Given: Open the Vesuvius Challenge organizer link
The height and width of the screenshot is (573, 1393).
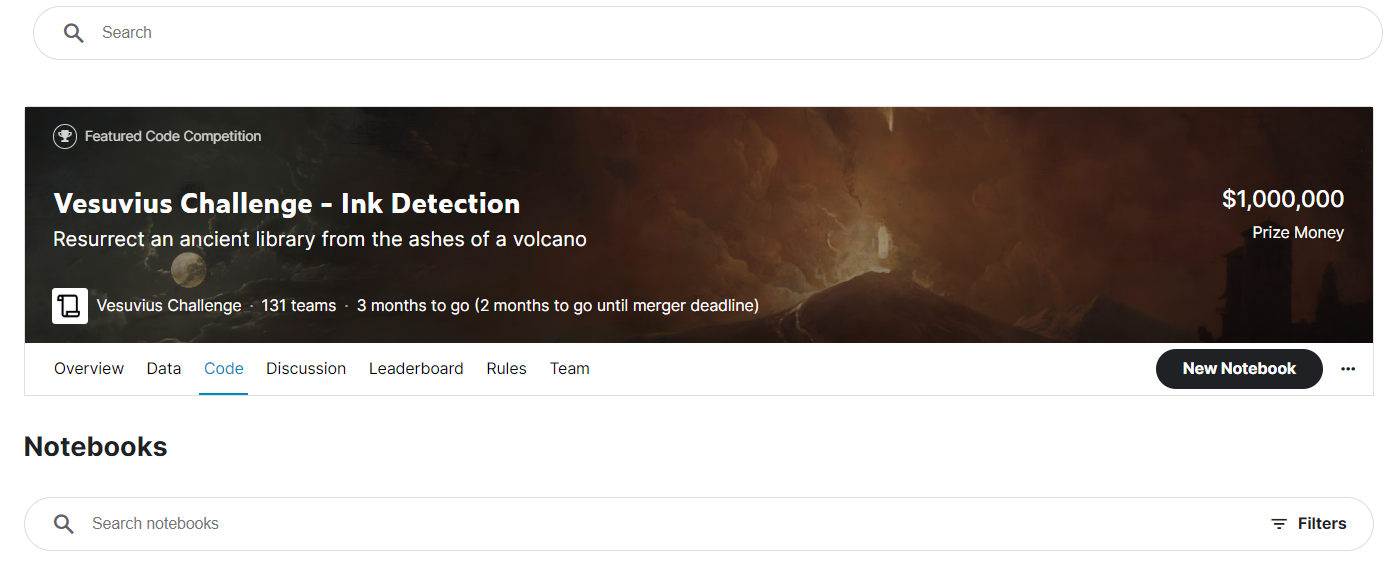Looking at the screenshot, I should click(169, 305).
